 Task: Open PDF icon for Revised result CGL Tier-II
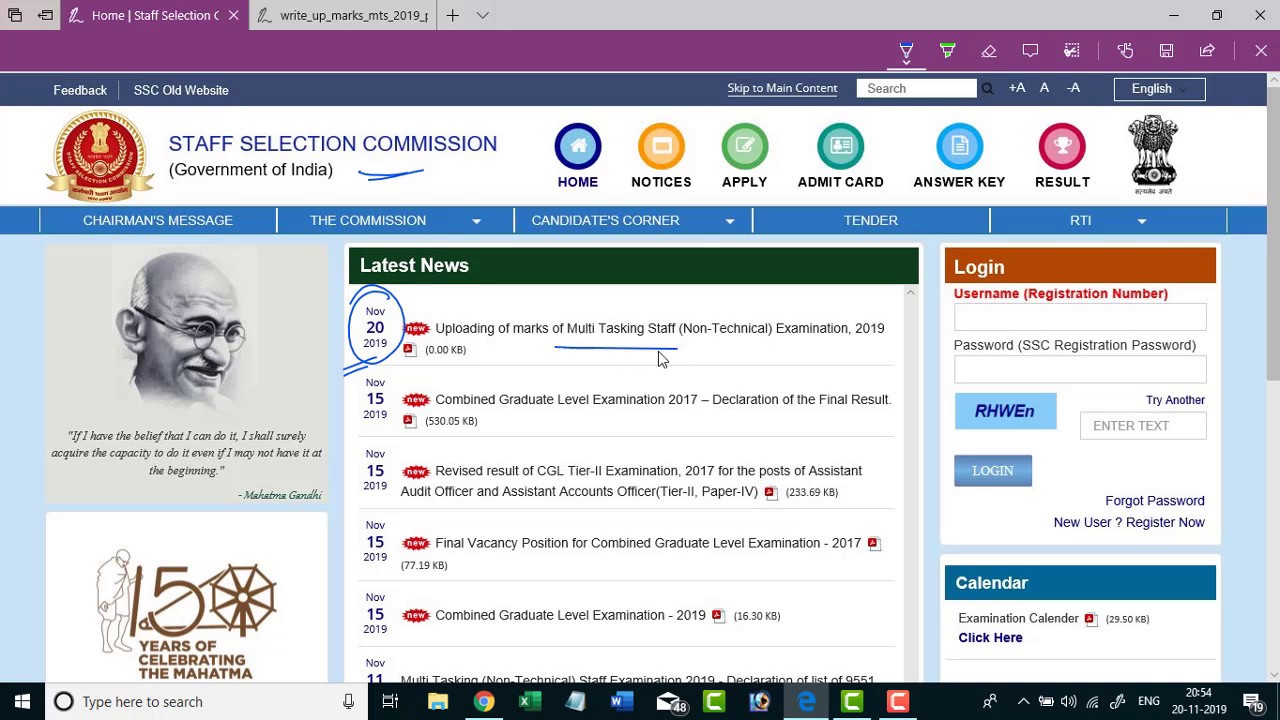tap(770, 492)
